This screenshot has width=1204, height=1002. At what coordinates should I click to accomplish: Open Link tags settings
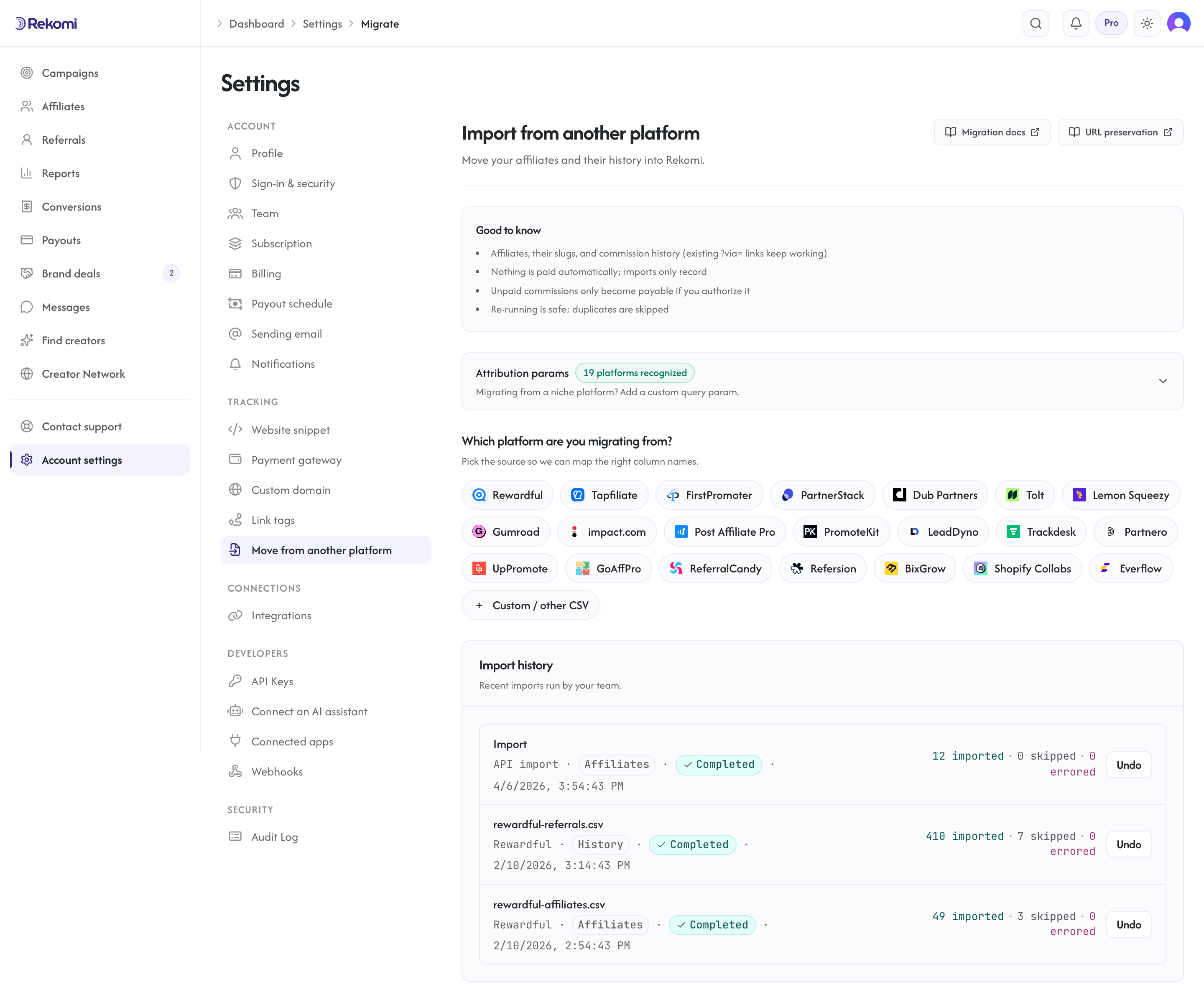click(326, 520)
